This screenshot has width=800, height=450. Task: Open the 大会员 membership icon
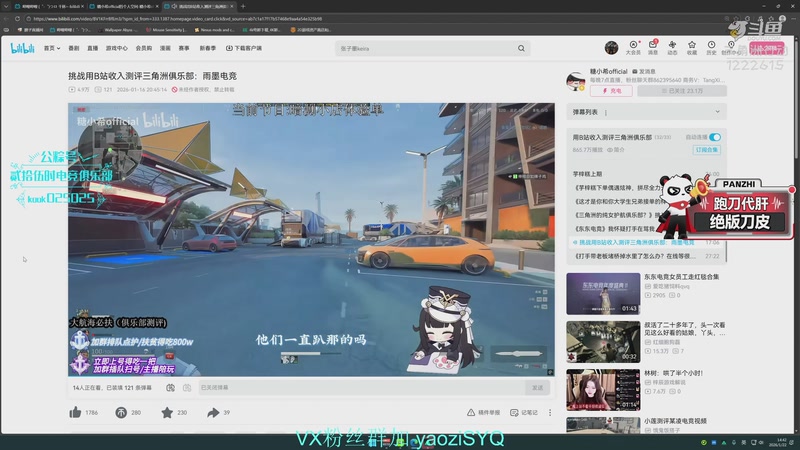coord(633,47)
